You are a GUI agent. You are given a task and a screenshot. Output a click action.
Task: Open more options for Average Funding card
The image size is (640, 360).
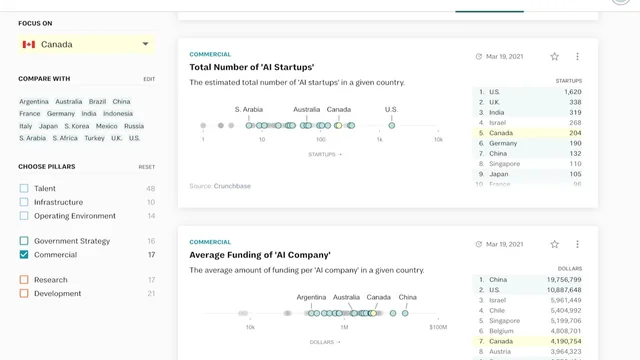[577, 244]
